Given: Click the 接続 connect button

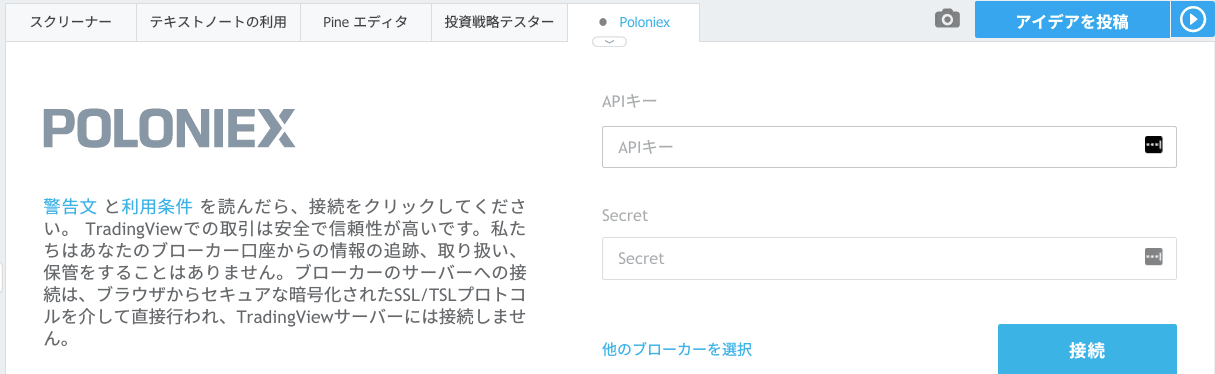Looking at the screenshot, I should click(x=1087, y=349).
